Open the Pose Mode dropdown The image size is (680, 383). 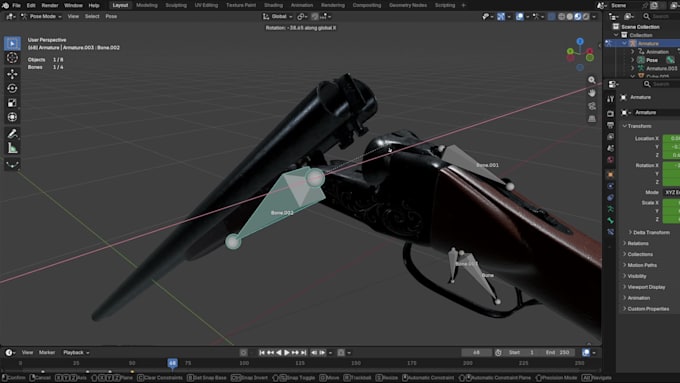pyautogui.click(x=42, y=16)
